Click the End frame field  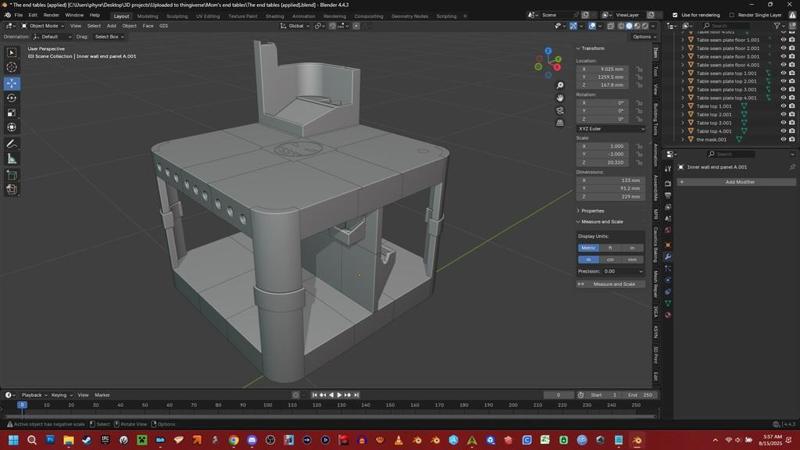click(x=640, y=395)
